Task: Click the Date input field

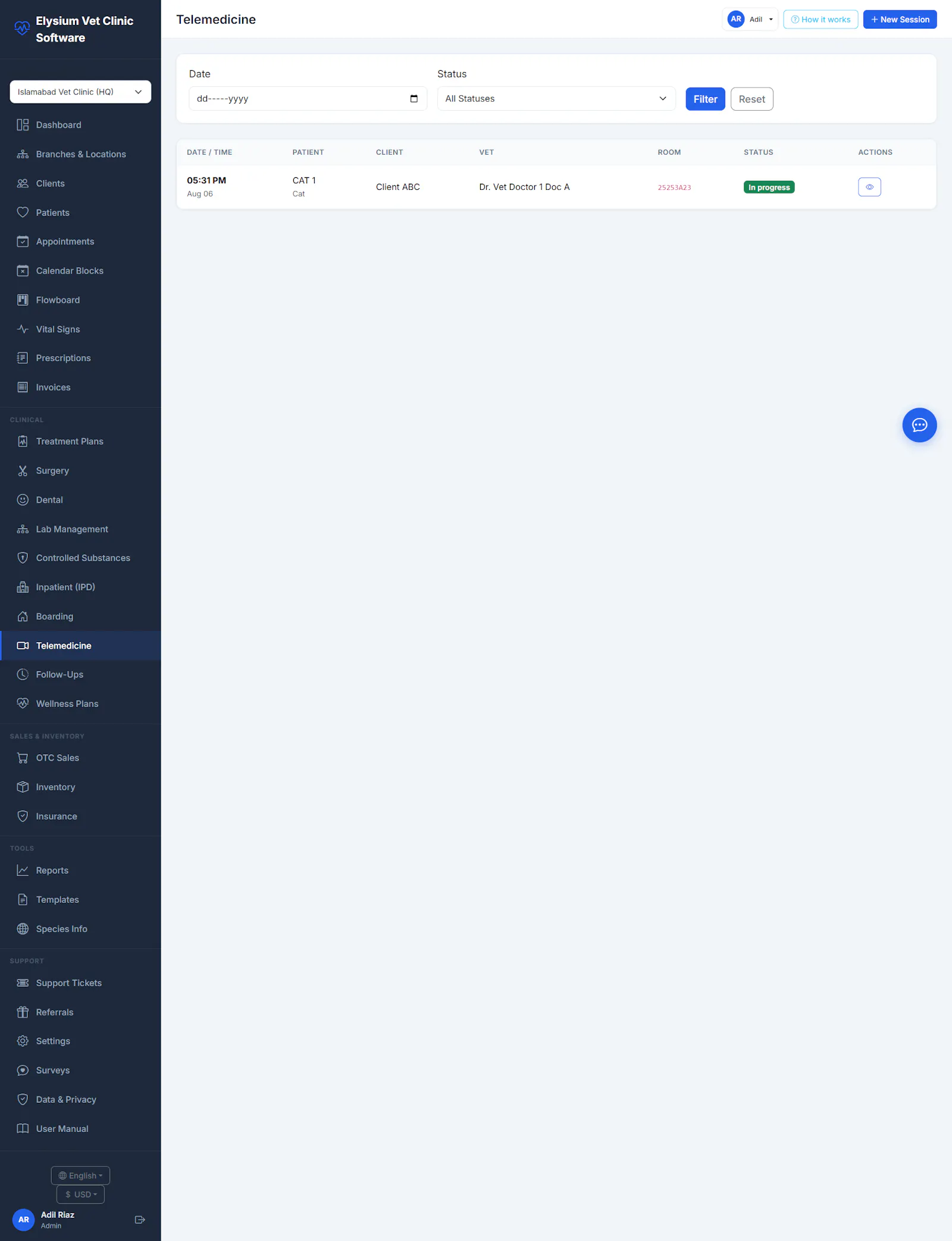Action: tap(308, 99)
